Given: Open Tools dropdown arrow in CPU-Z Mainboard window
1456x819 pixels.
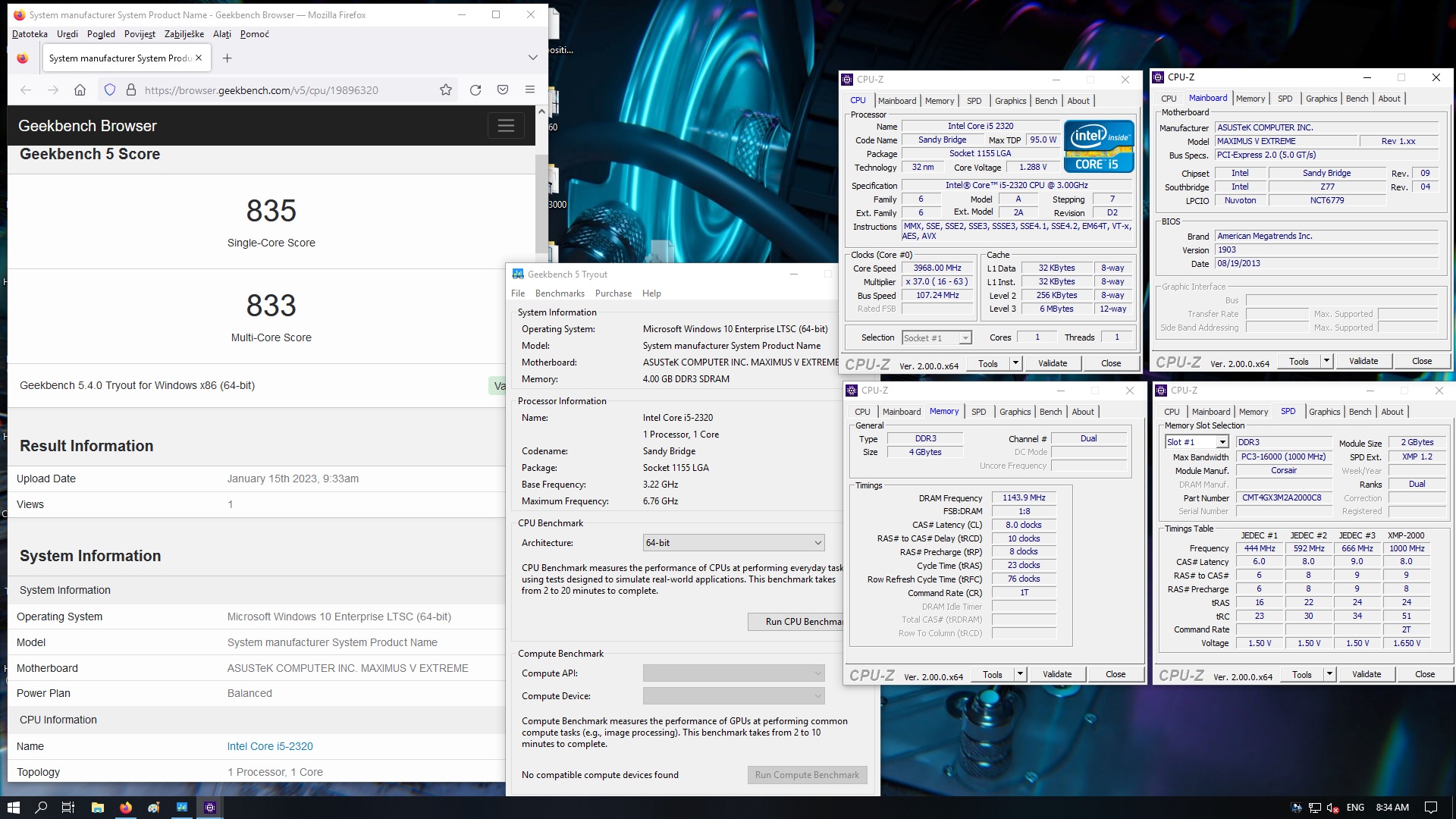Looking at the screenshot, I should coord(1326,361).
